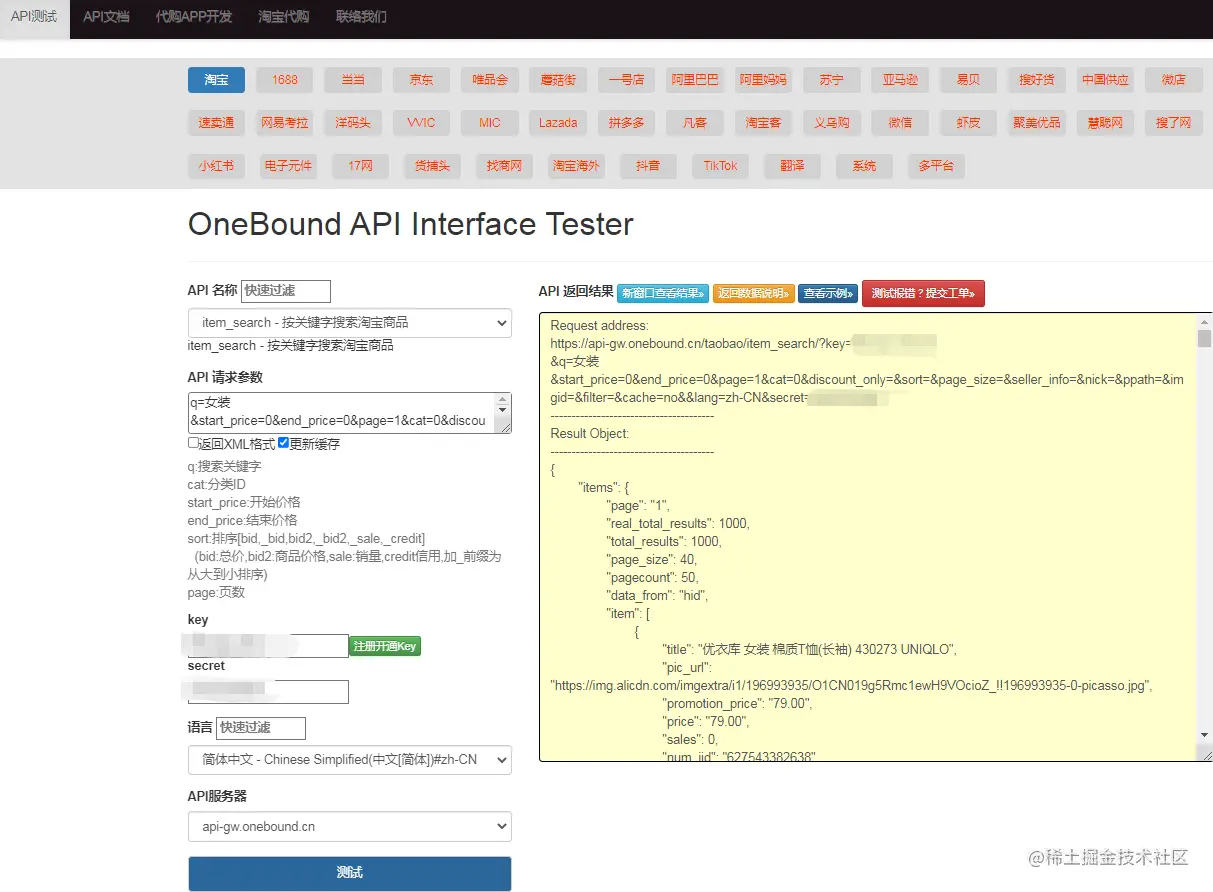Select the 拼多多 platform button

pos(626,123)
